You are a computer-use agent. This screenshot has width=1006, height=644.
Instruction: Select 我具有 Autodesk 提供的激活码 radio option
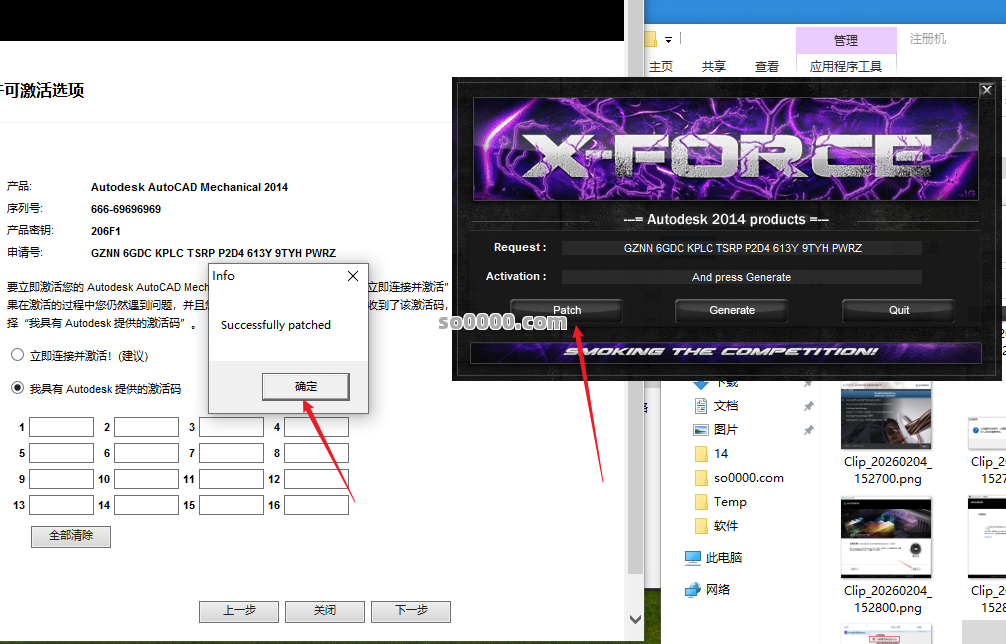[18, 388]
